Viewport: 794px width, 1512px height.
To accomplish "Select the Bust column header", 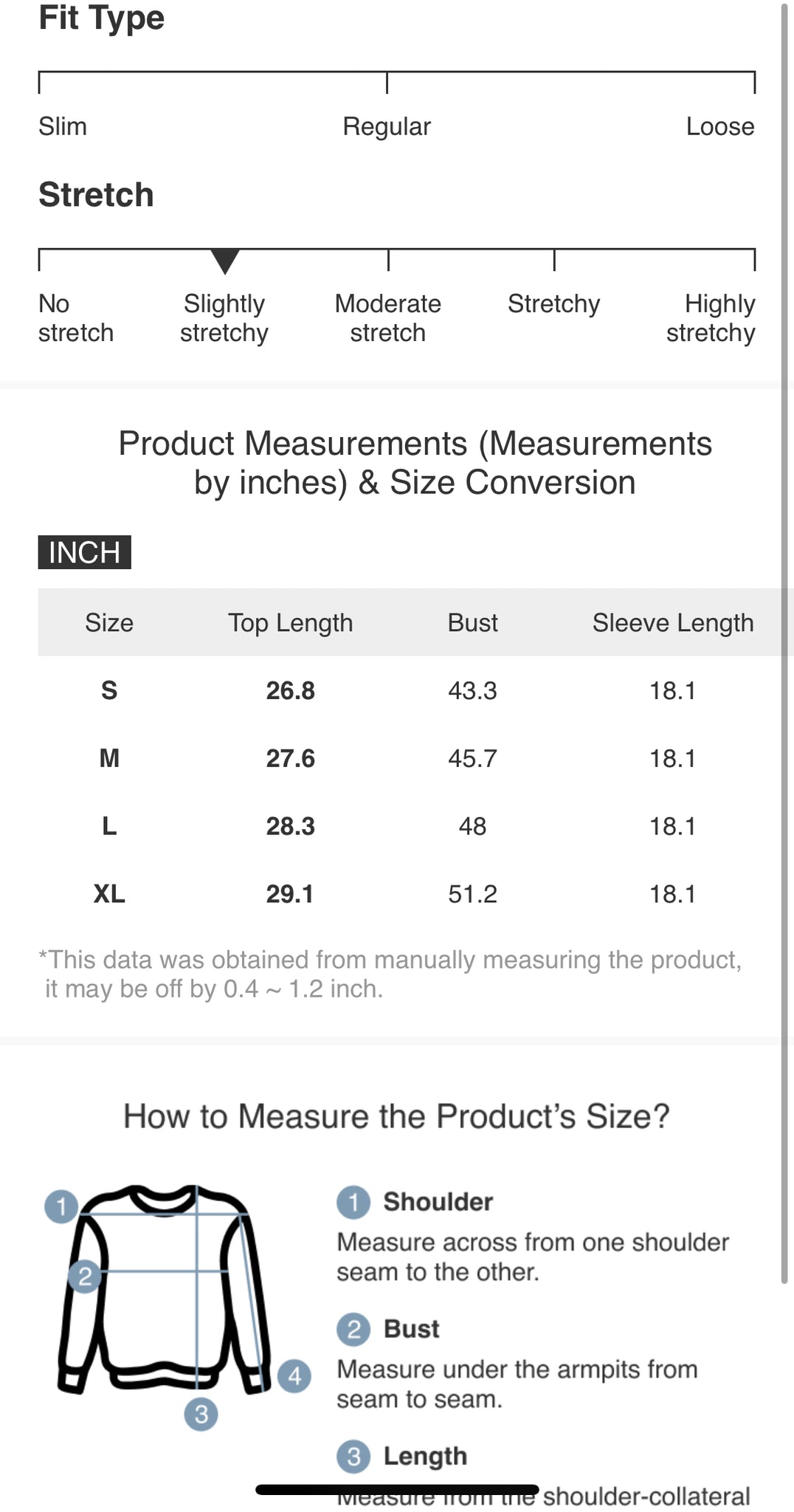I will pyautogui.click(x=472, y=622).
